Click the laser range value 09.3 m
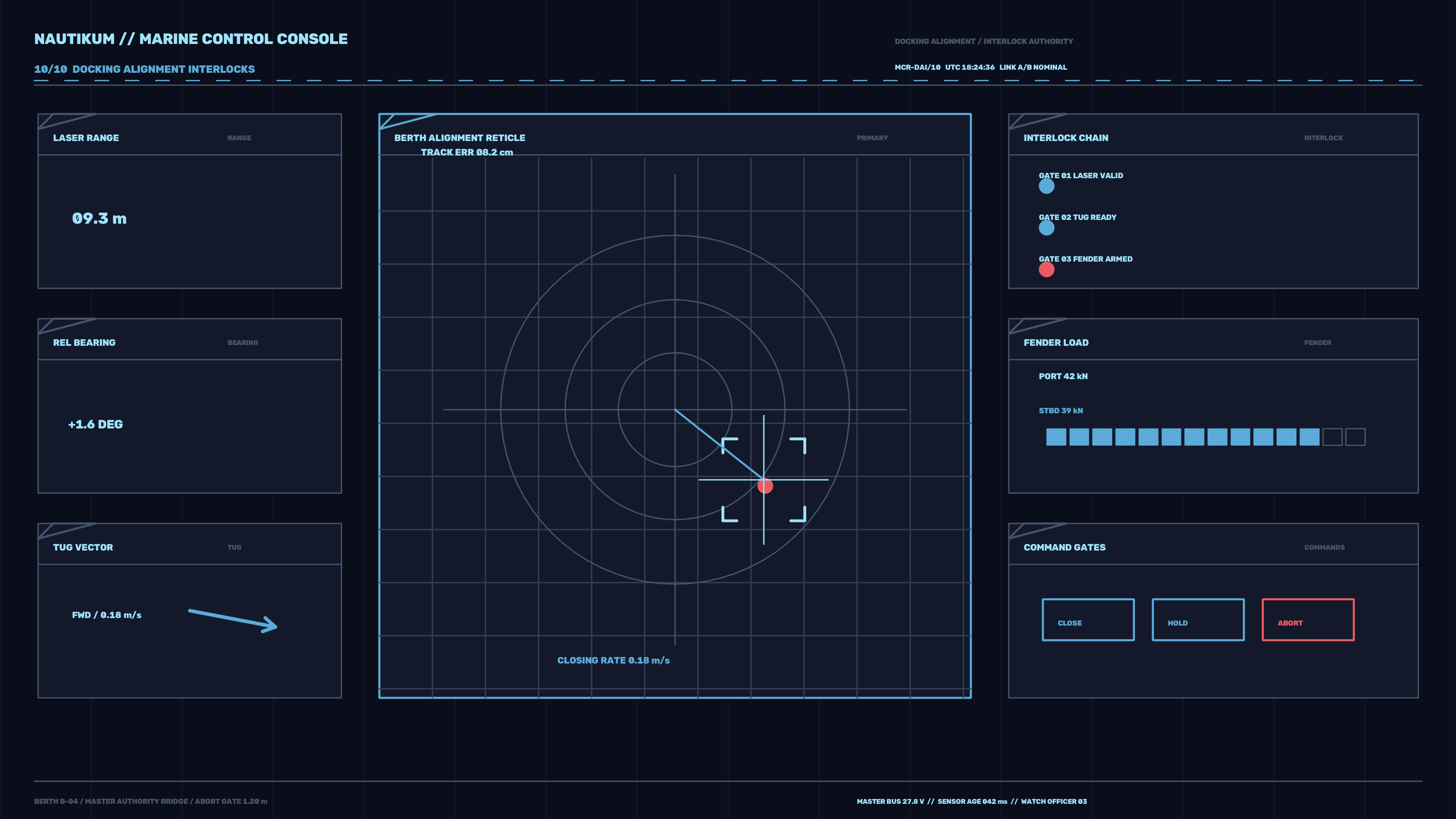This screenshot has height=819, width=1456. click(99, 218)
